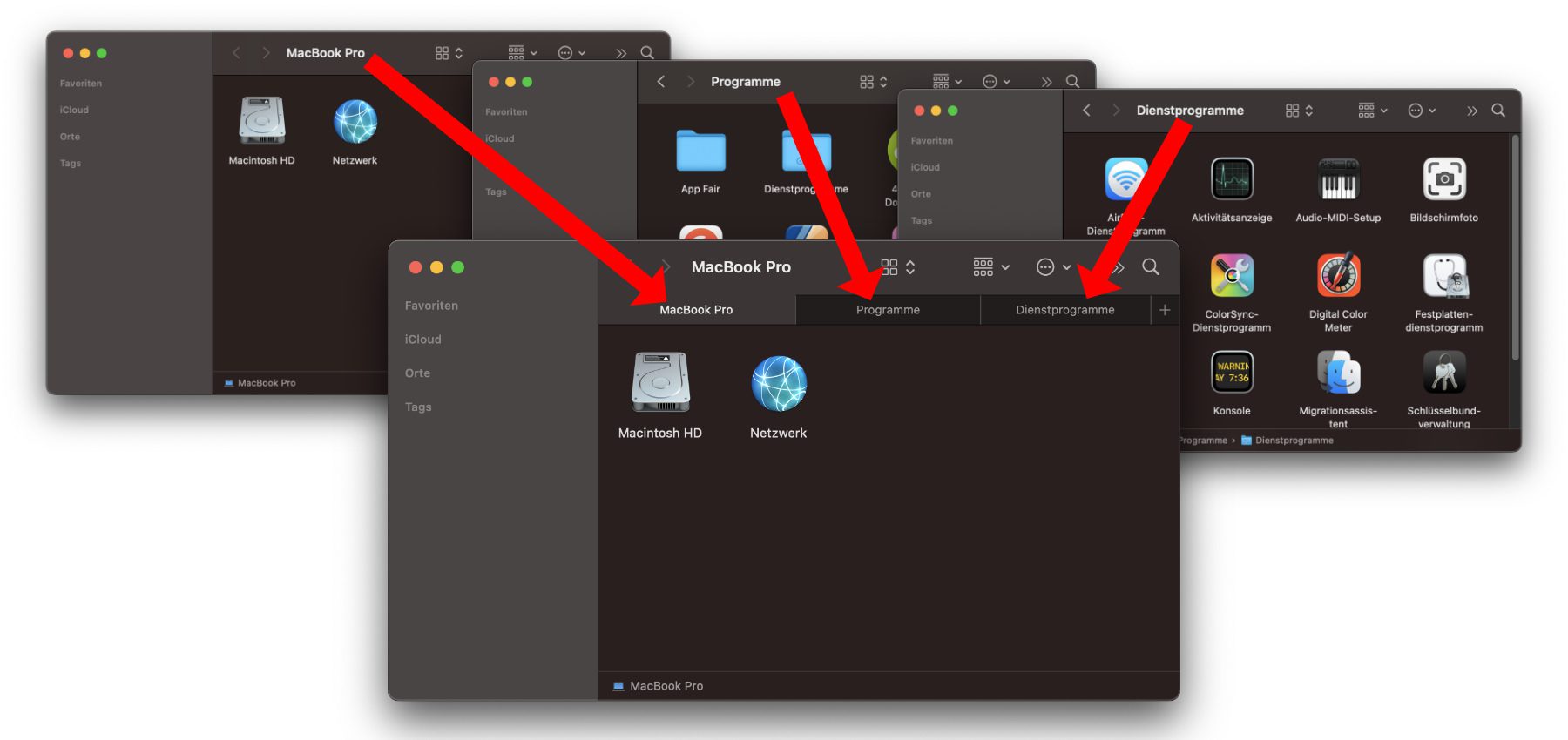The height and width of the screenshot is (740, 1568).
Task: Open Digital Color Meter app
Action: pyautogui.click(x=1337, y=277)
